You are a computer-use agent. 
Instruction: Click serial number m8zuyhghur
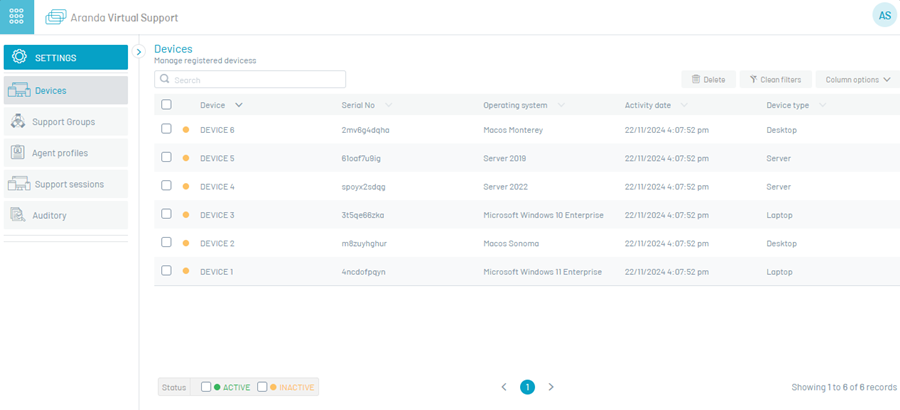click(364, 243)
